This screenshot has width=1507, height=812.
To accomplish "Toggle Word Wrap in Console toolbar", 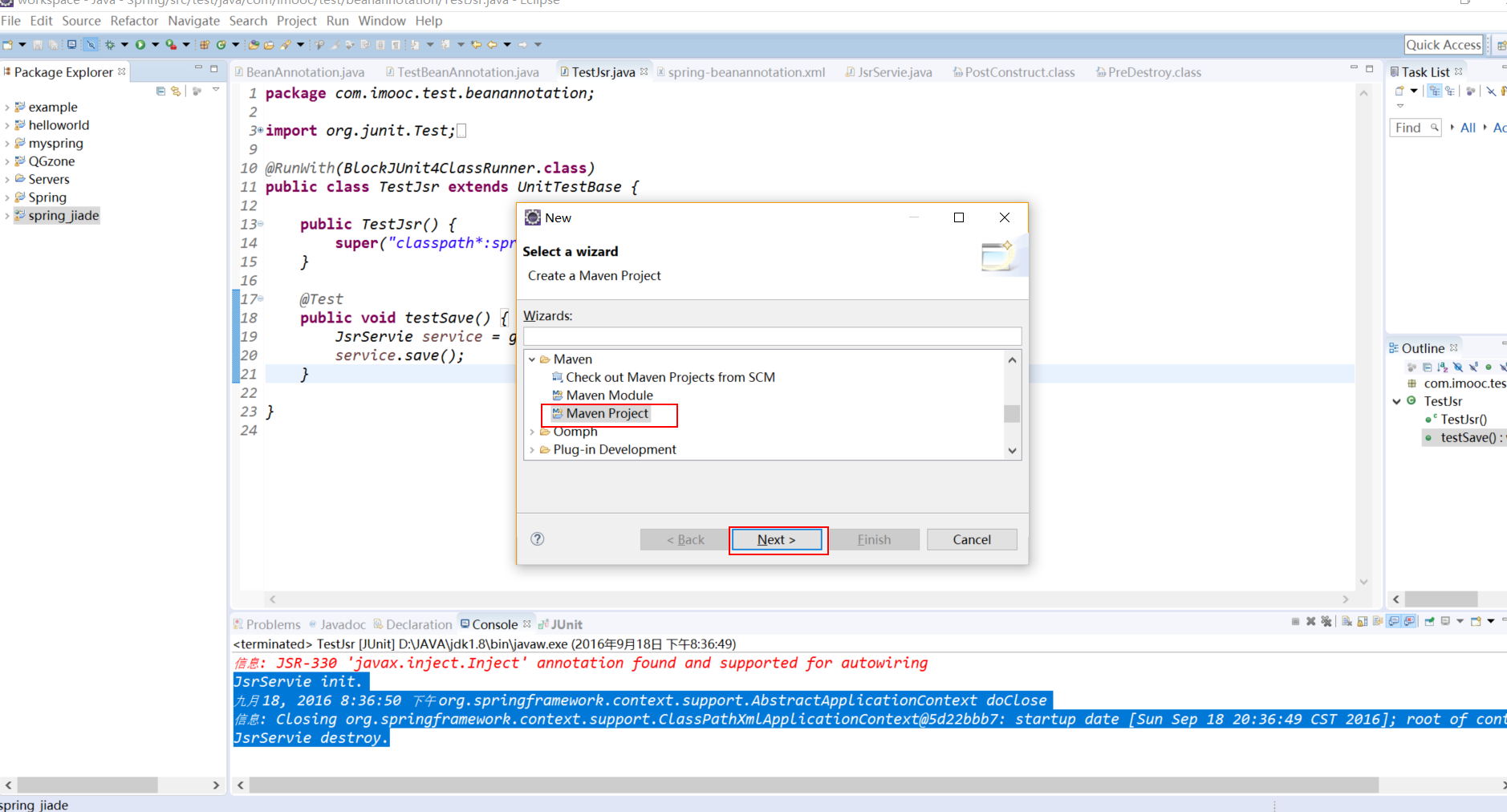I will pos(1378,621).
